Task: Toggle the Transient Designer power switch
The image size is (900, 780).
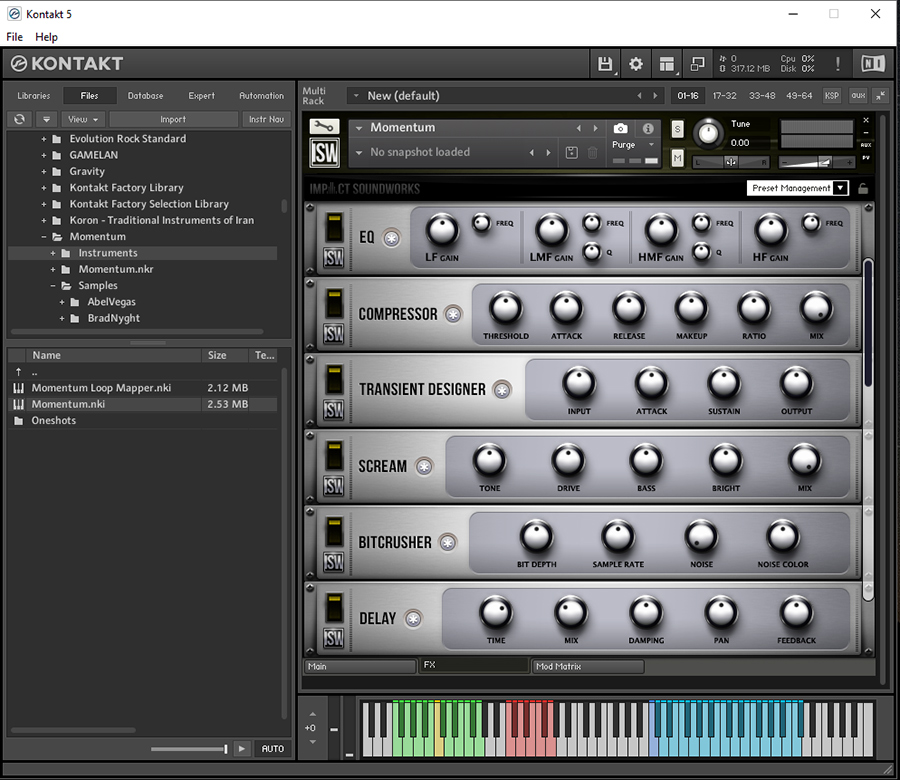Action: click(x=334, y=379)
